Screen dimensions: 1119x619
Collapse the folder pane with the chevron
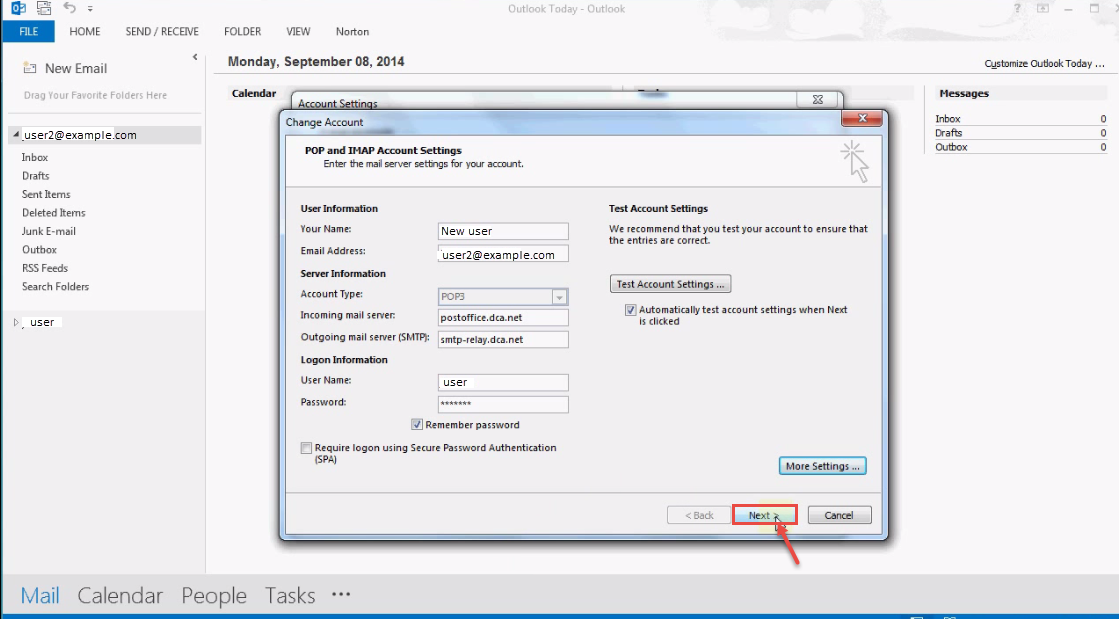pyautogui.click(x=195, y=57)
